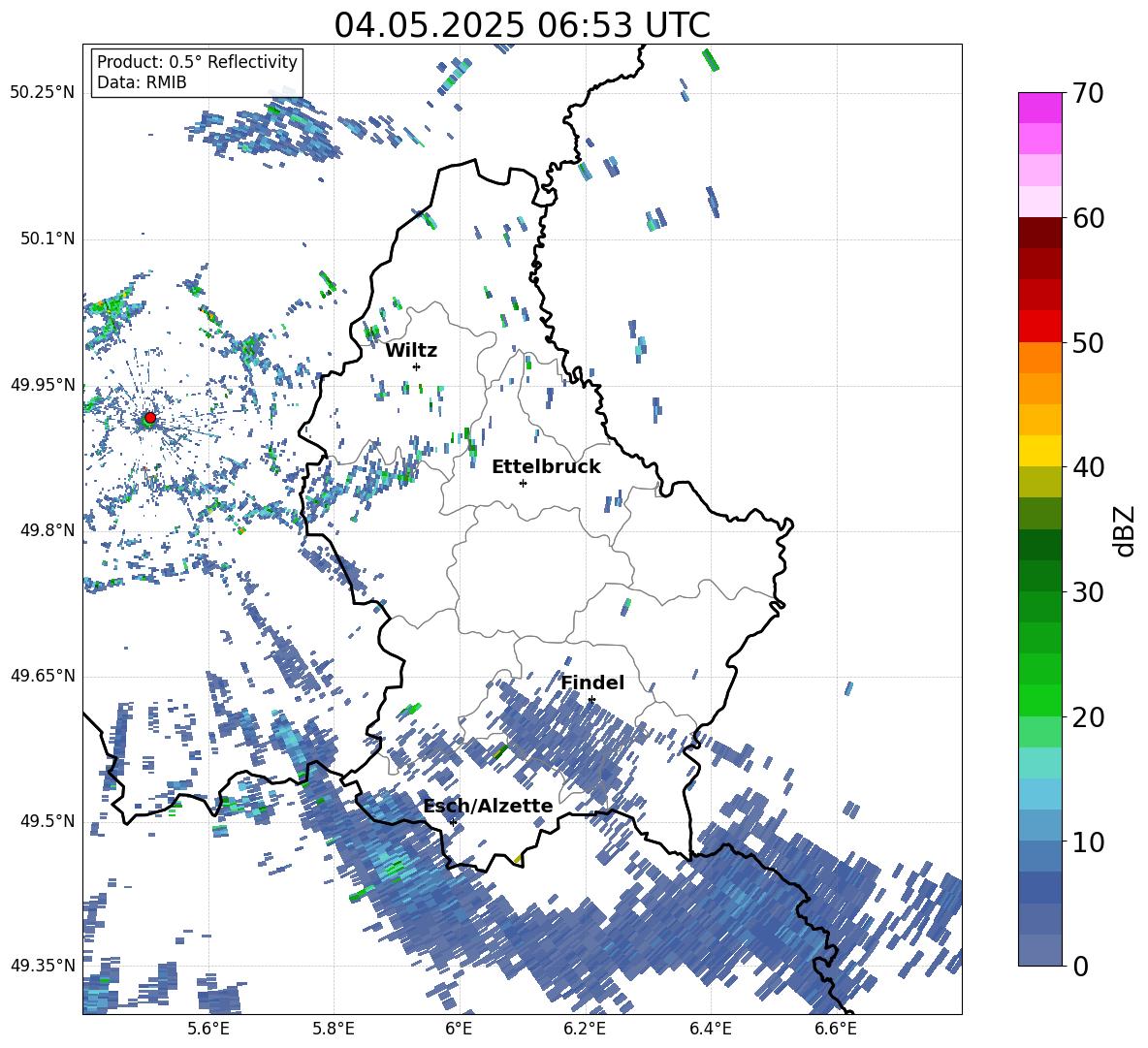The height and width of the screenshot is (1048, 1148).
Task: Click the 40 dBZ colorbar tick label
Action: tap(1087, 467)
